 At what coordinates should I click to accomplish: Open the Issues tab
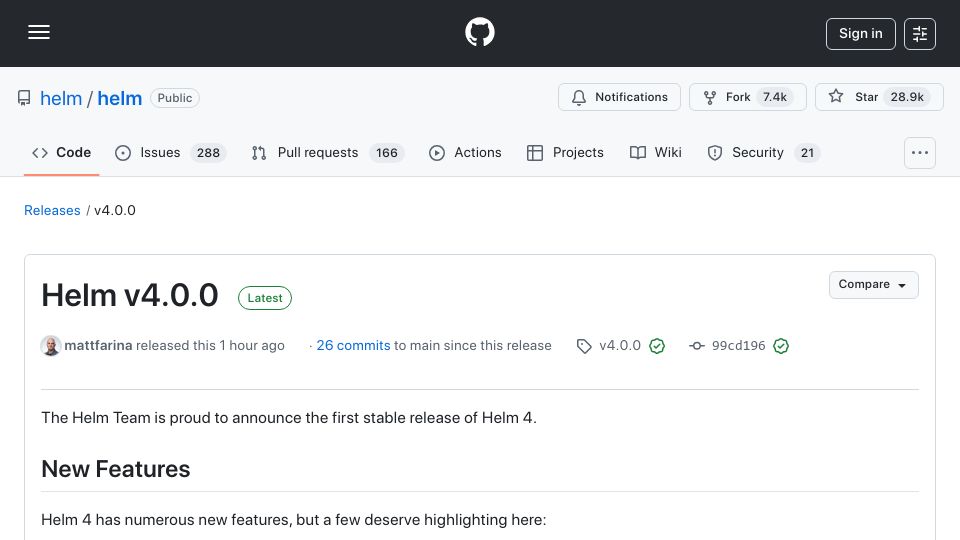tap(170, 152)
